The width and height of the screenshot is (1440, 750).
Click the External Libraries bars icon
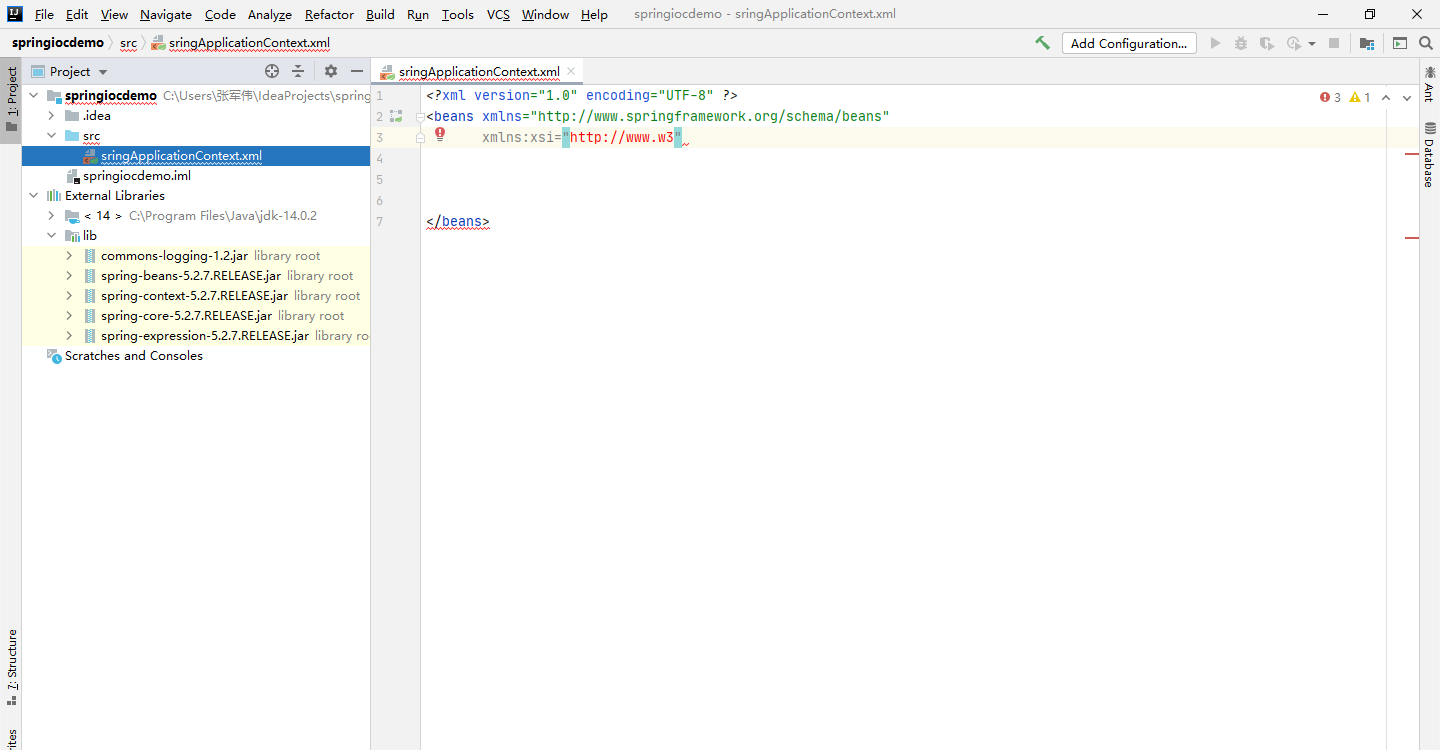pyautogui.click(x=54, y=196)
